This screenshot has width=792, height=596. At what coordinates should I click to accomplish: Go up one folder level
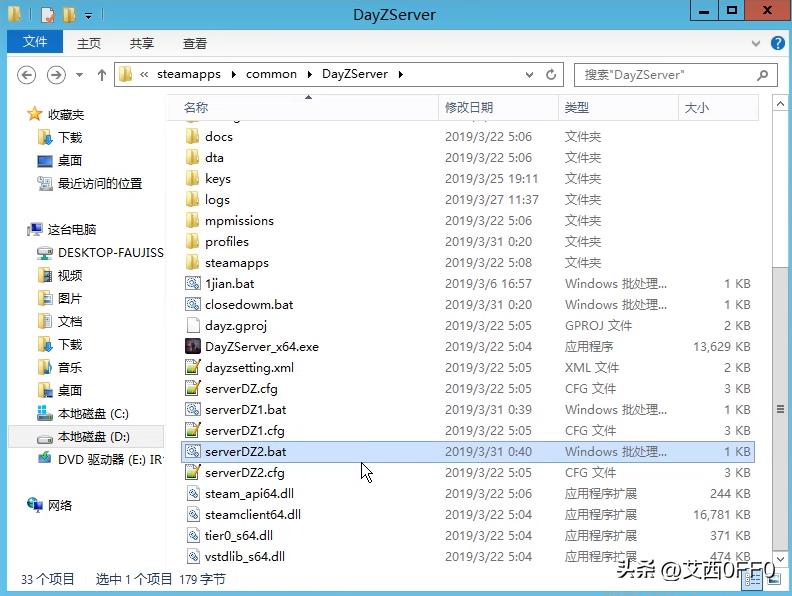point(102,75)
